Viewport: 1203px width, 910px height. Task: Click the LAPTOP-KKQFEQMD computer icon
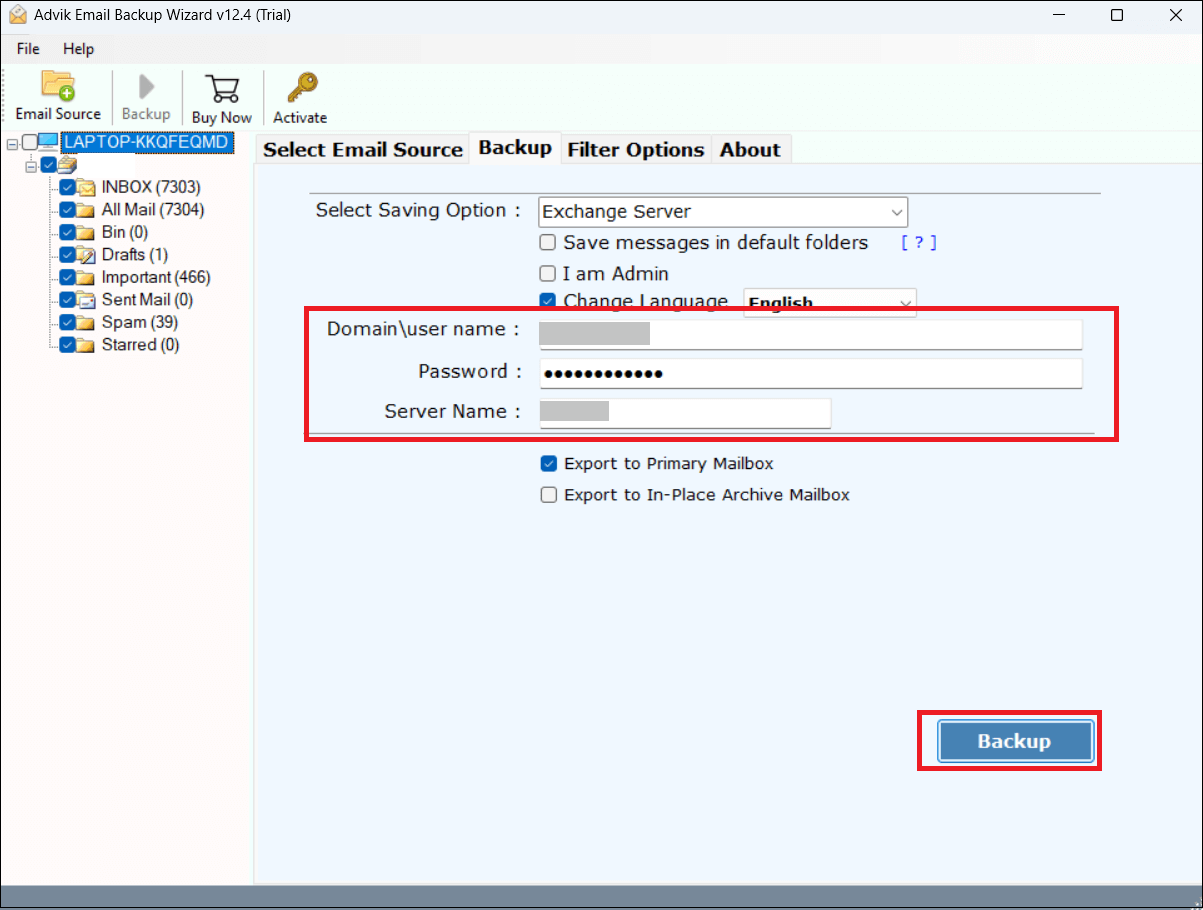[49, 142]
